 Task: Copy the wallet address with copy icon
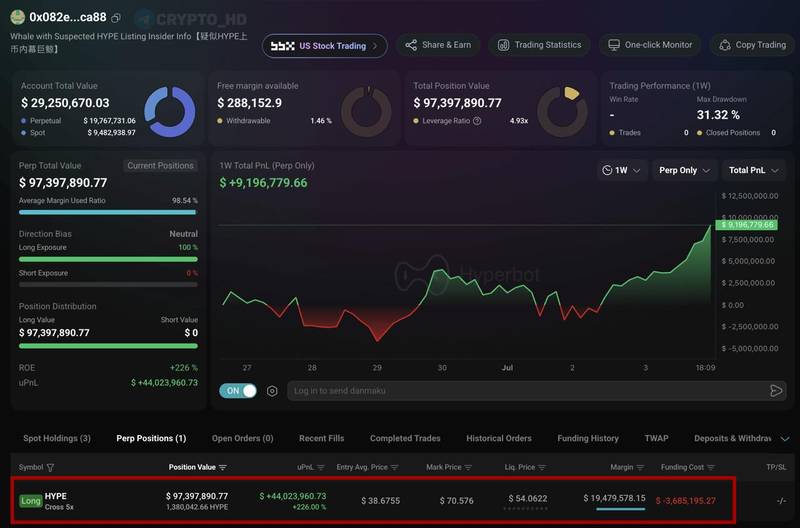click(x=116, y=18)
